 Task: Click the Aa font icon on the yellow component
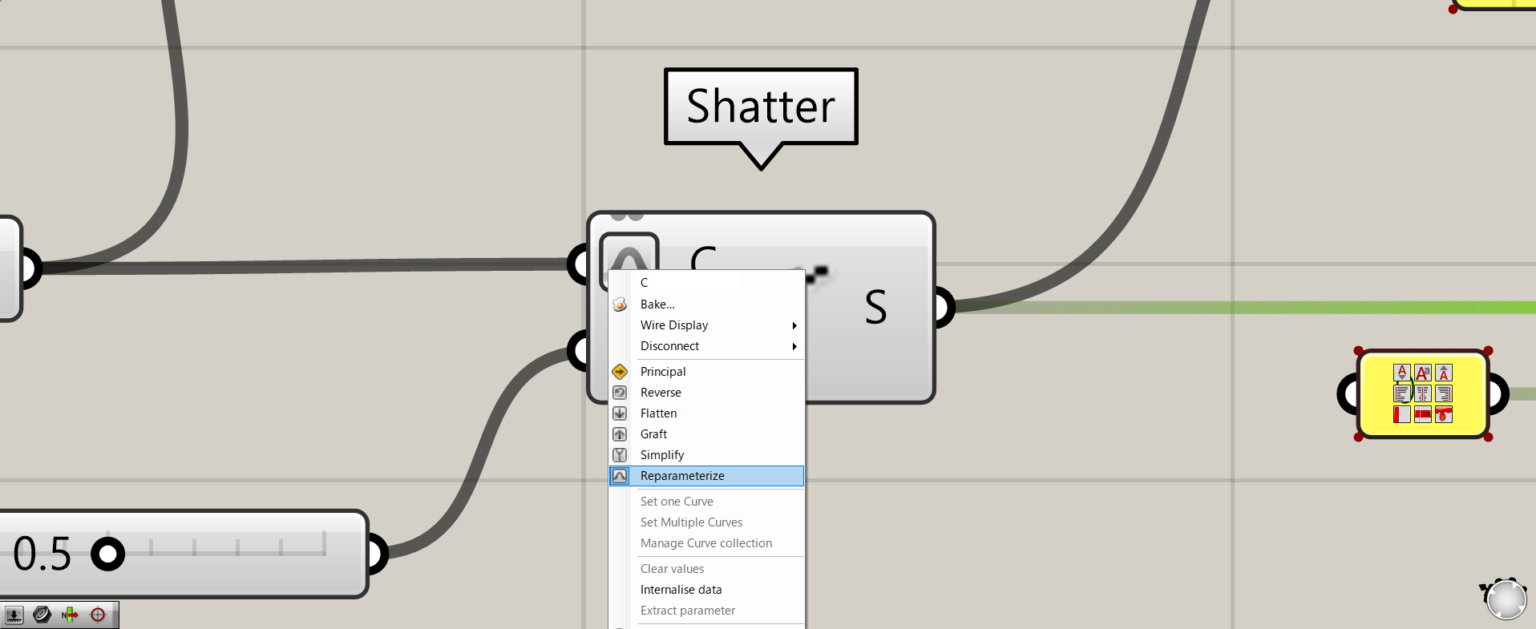coord(1423,372)
